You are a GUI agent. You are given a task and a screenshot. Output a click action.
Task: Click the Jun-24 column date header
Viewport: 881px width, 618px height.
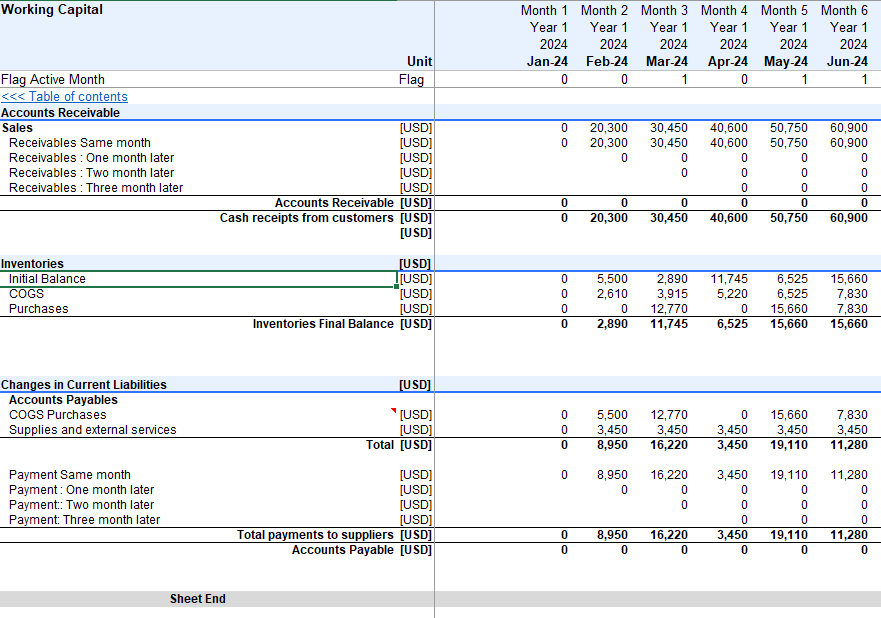pyautogui.click(x=847, y=62)
